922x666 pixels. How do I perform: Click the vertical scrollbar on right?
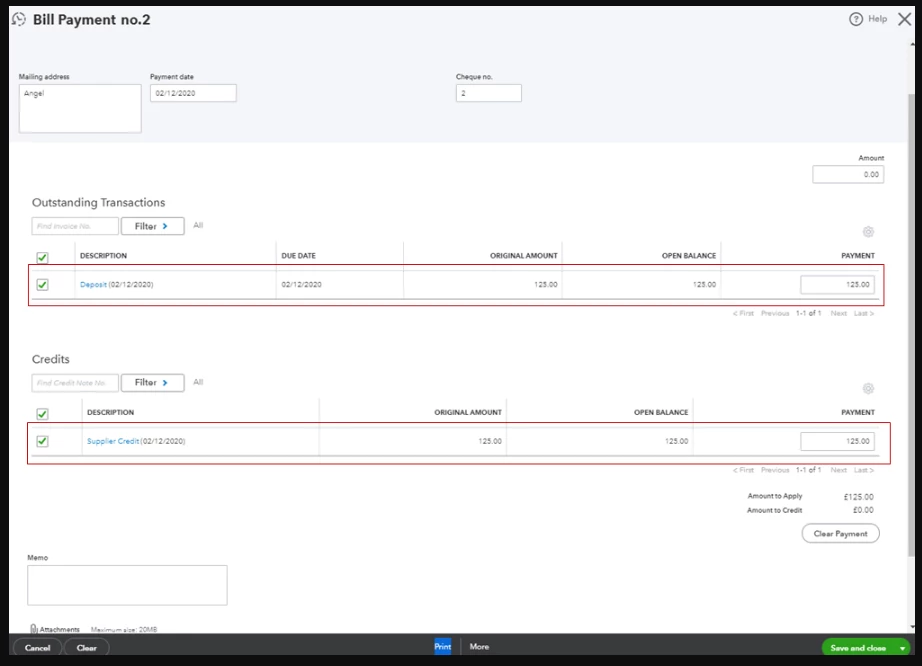(911, 324)
